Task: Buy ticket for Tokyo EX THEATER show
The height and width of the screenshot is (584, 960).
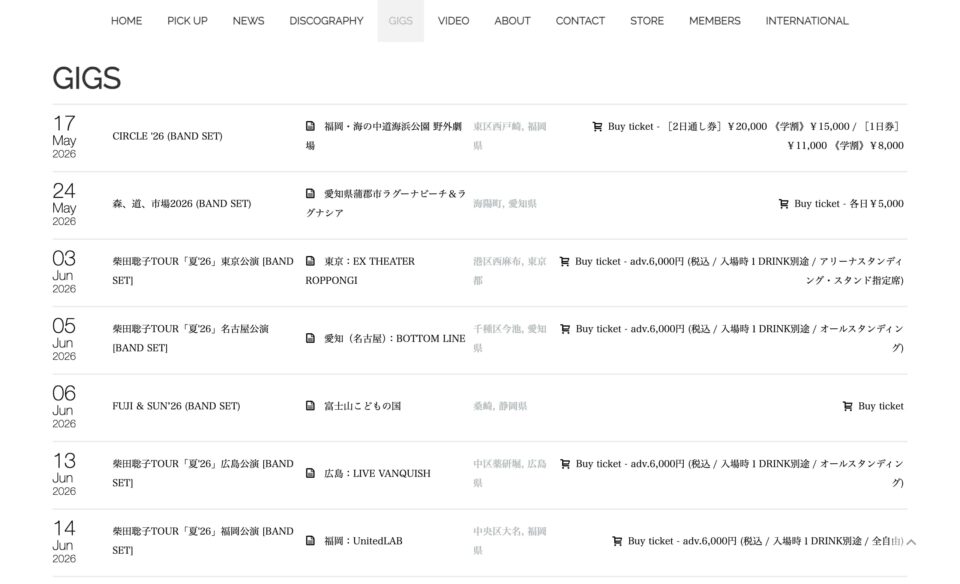Action: click(x=732, y=271)
